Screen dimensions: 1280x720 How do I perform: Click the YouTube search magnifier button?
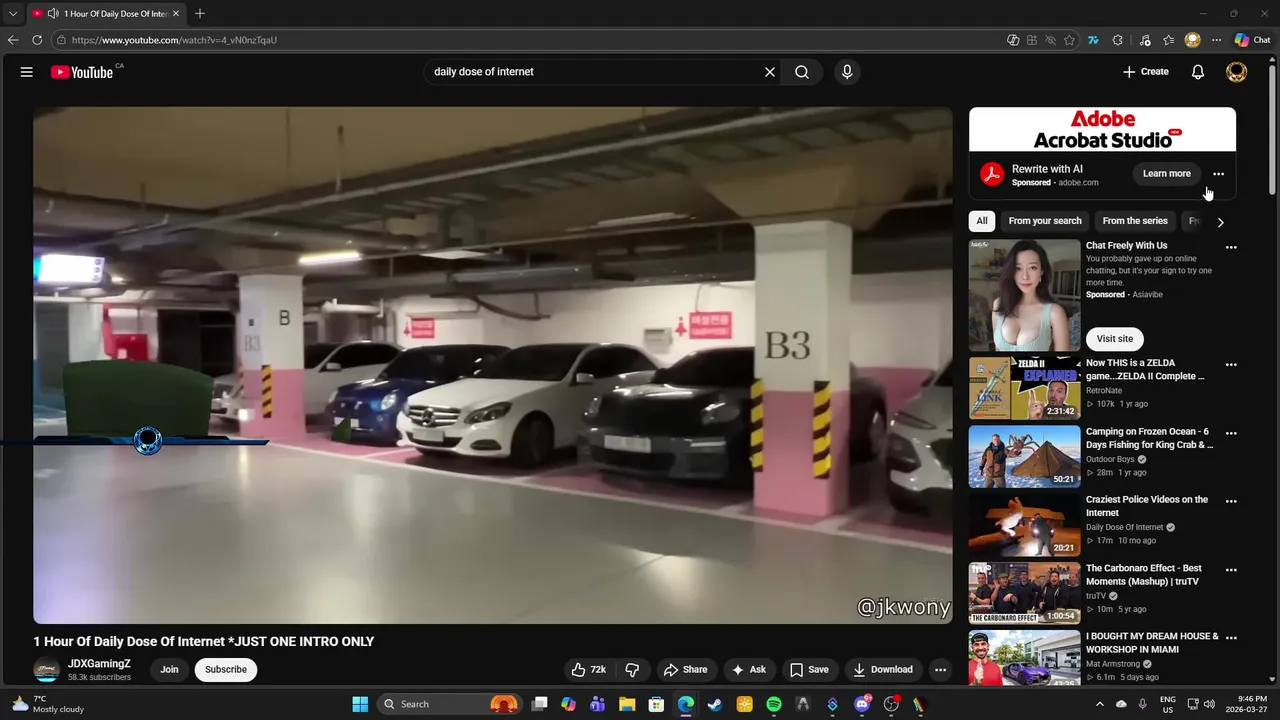tap(802, 72)
